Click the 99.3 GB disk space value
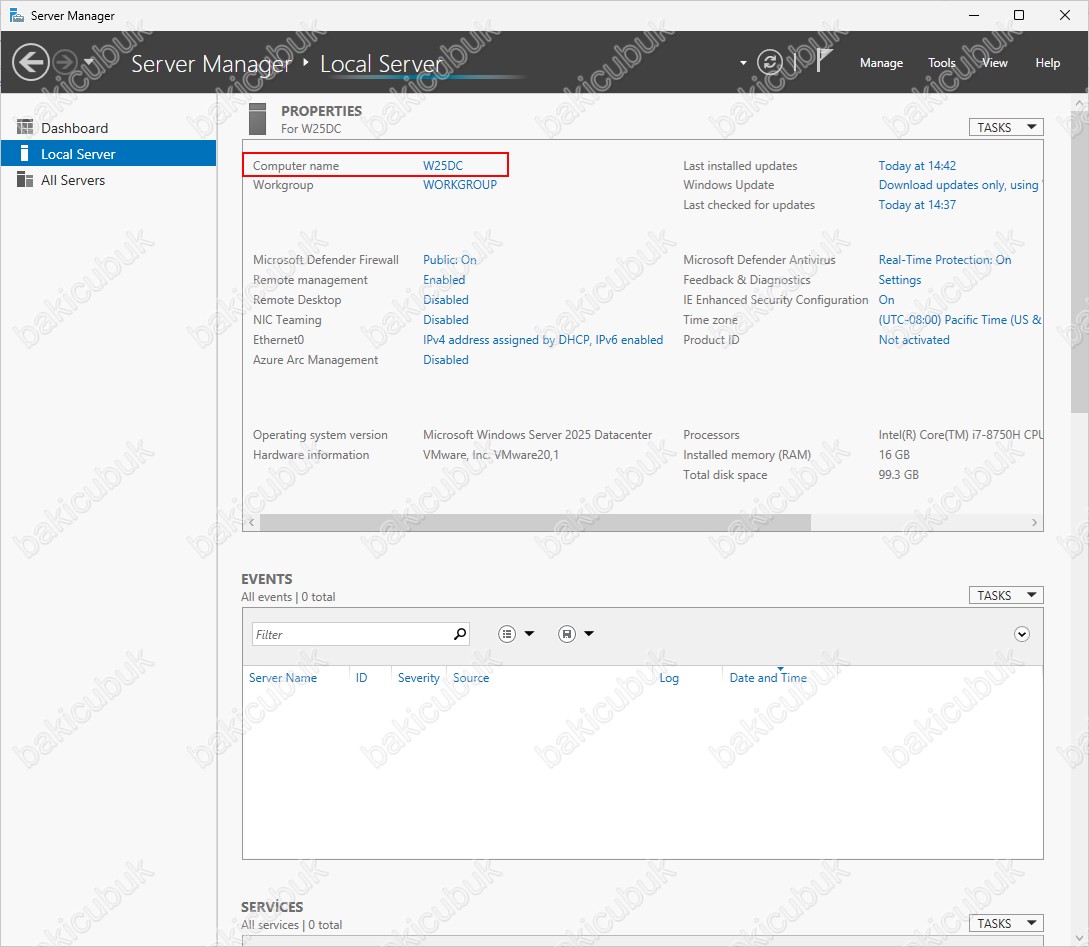Screen dimensions: 1089x947 [x=899, y=475]
